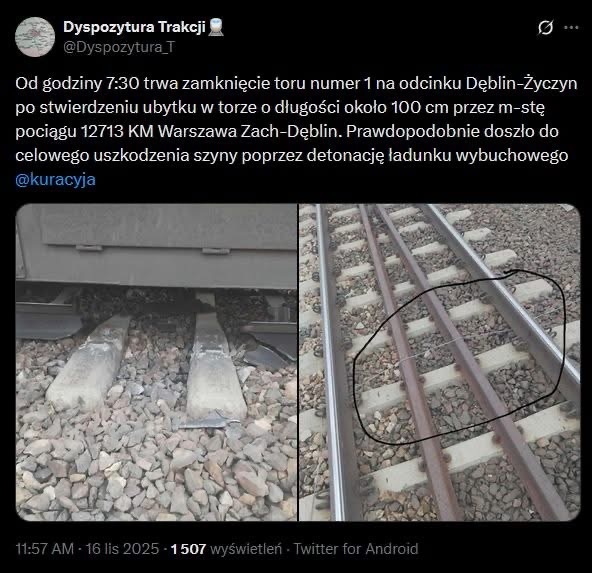Click the last line ending ładunku wybuchowego
Image resolution: width=592 pixels, height=573 pixels.
[292, 156]
